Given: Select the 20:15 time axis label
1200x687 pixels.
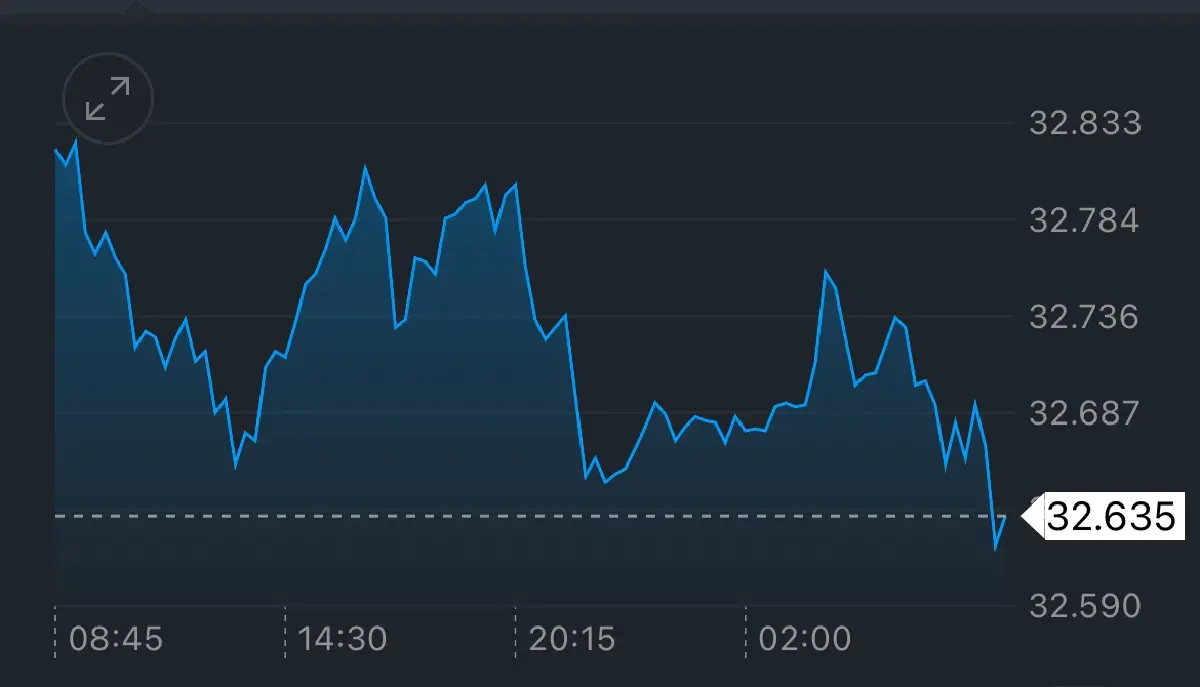Looking at the screenshot, I should [569, 638].
